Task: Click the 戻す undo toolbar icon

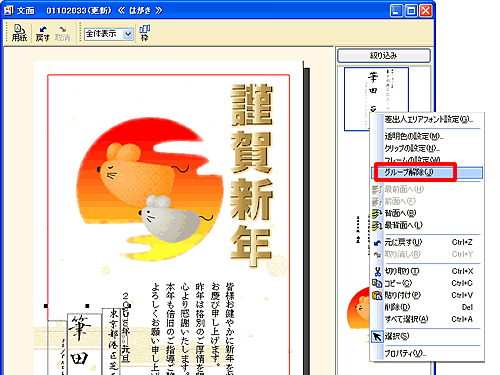Action: tap(42, 33)
